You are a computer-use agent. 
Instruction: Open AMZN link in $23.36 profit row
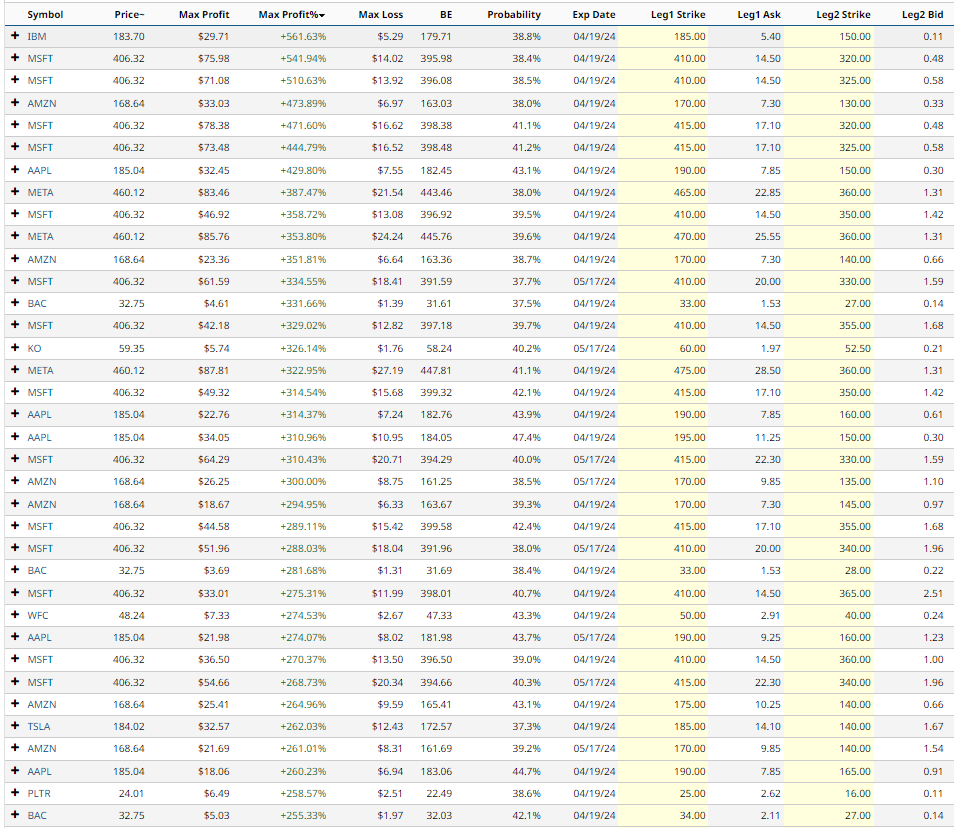(42, 259)
